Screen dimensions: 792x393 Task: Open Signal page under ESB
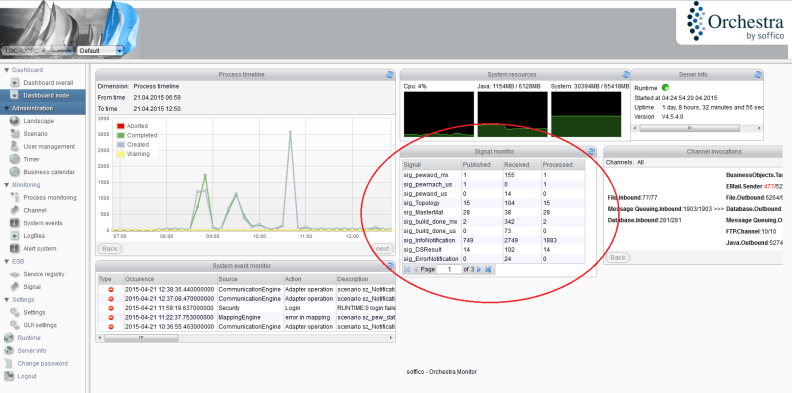click(x=32, y=287)
